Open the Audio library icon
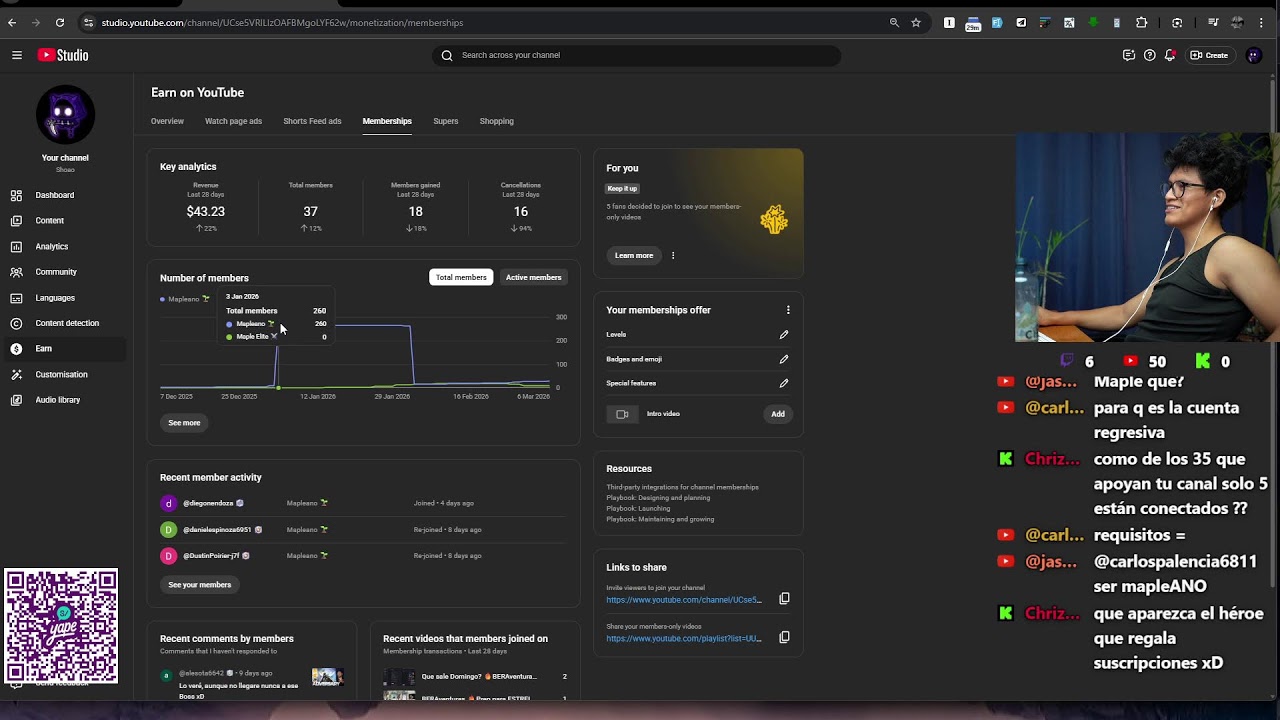This screenshot has width=1280, height=720. [16, 400]
